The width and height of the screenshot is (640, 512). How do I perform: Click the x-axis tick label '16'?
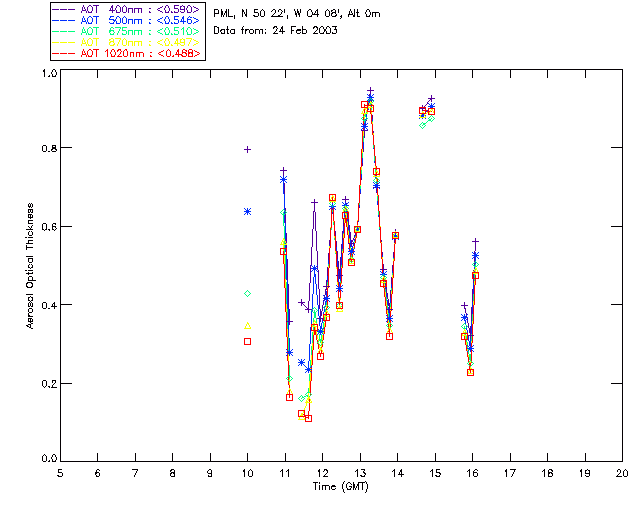point(473,473)
